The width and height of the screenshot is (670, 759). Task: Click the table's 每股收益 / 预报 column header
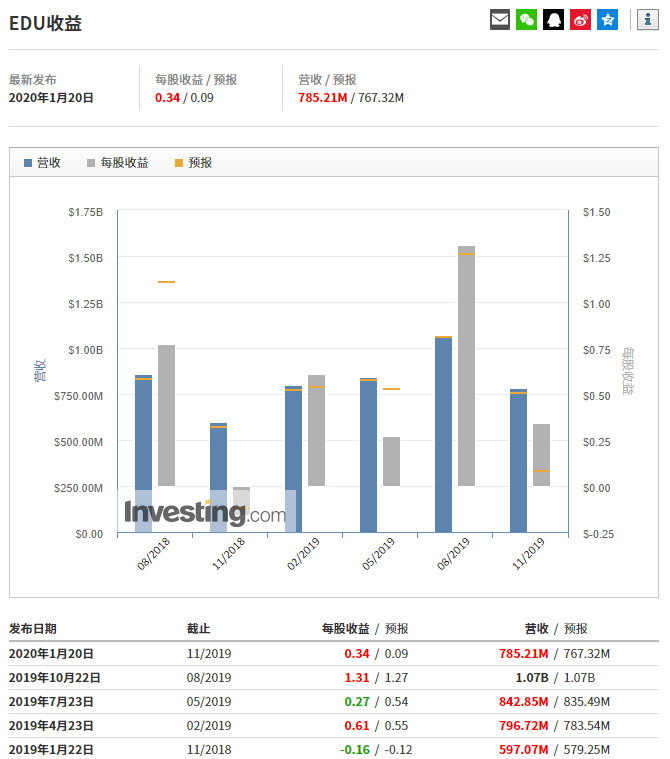[365, 629]
